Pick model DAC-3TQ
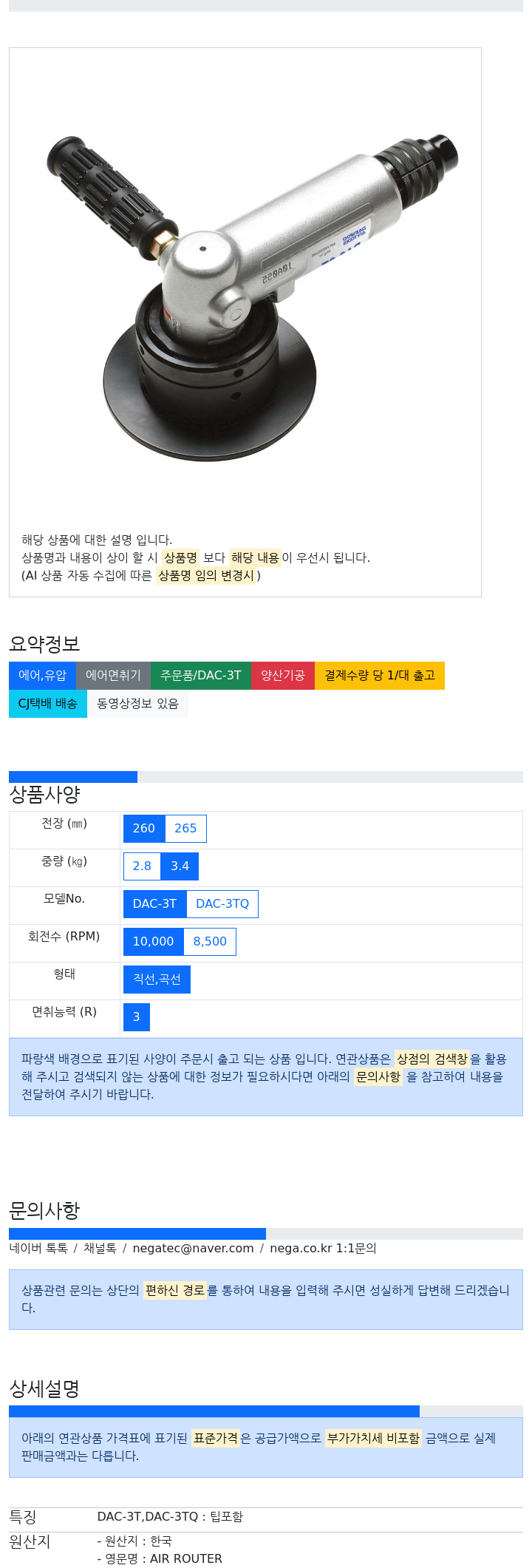 pyautogui.click(x=222, y=904)
